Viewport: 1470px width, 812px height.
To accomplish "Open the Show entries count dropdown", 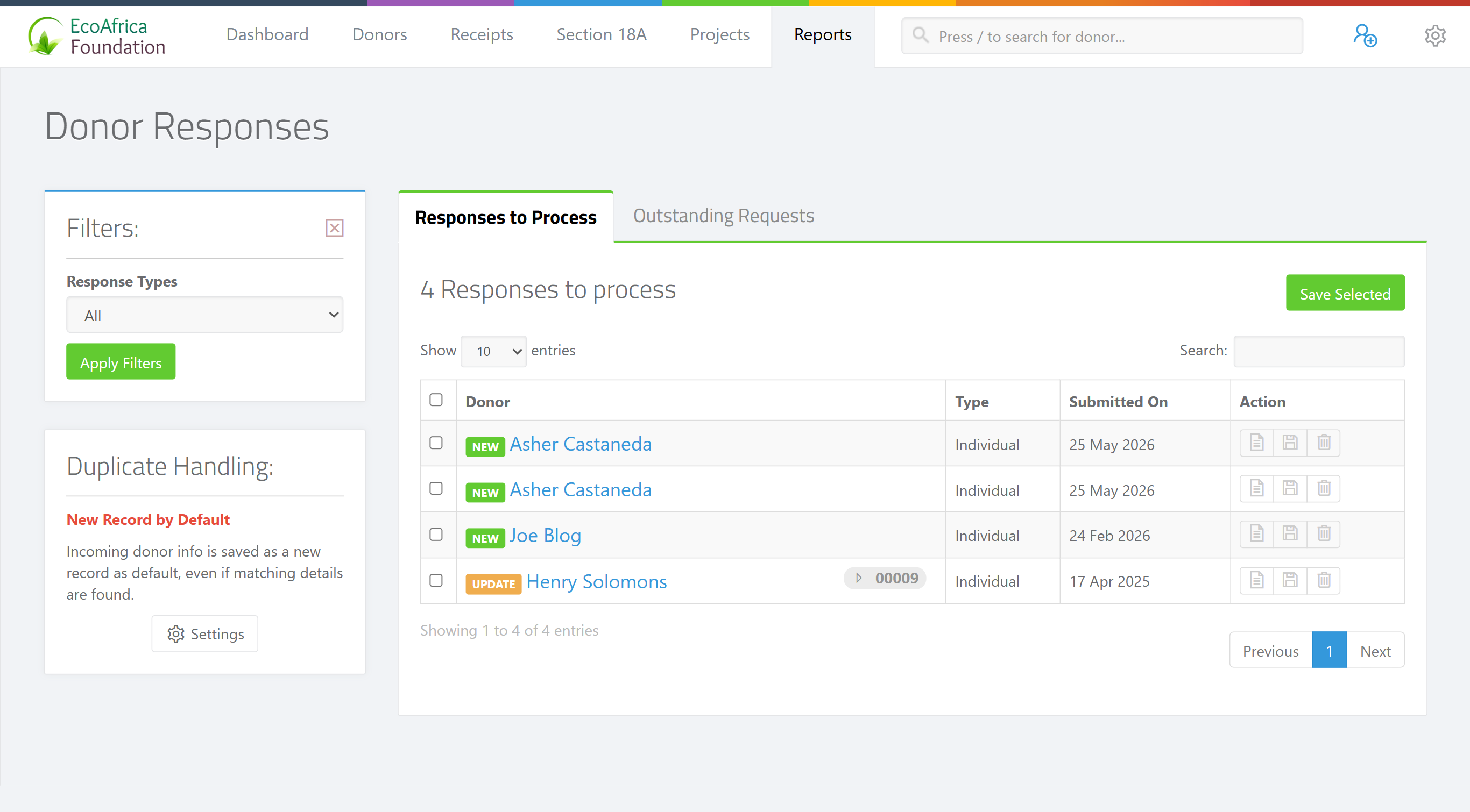I will [x=493, y=351].
